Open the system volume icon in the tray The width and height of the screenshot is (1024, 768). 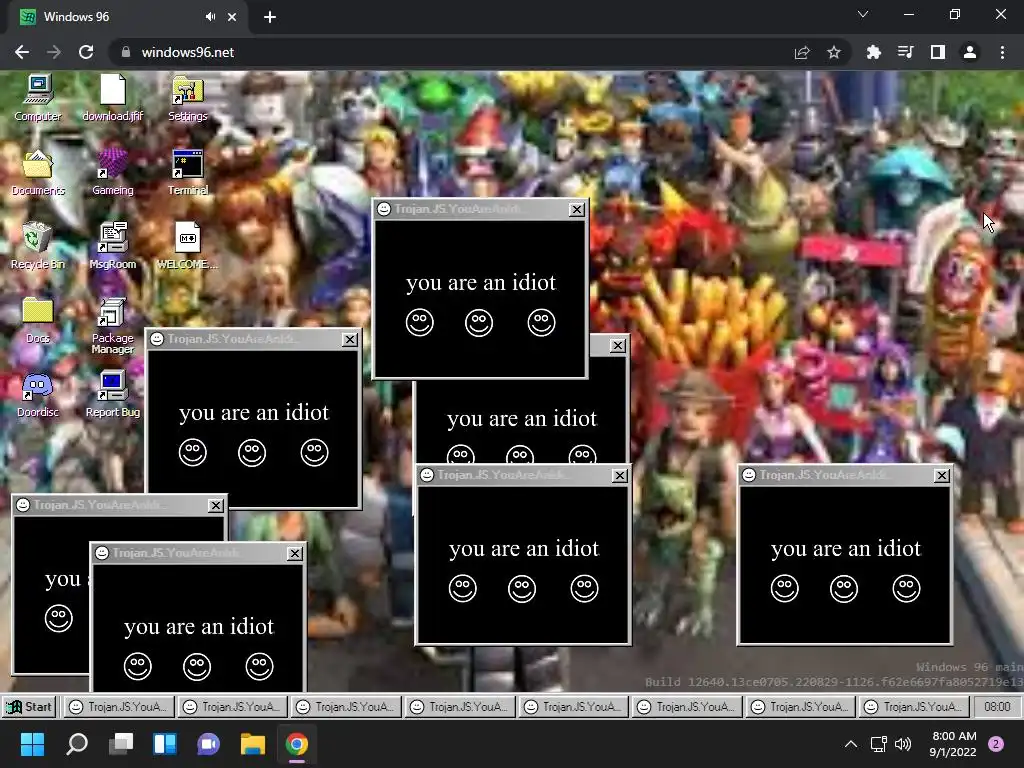pos(903,744)
